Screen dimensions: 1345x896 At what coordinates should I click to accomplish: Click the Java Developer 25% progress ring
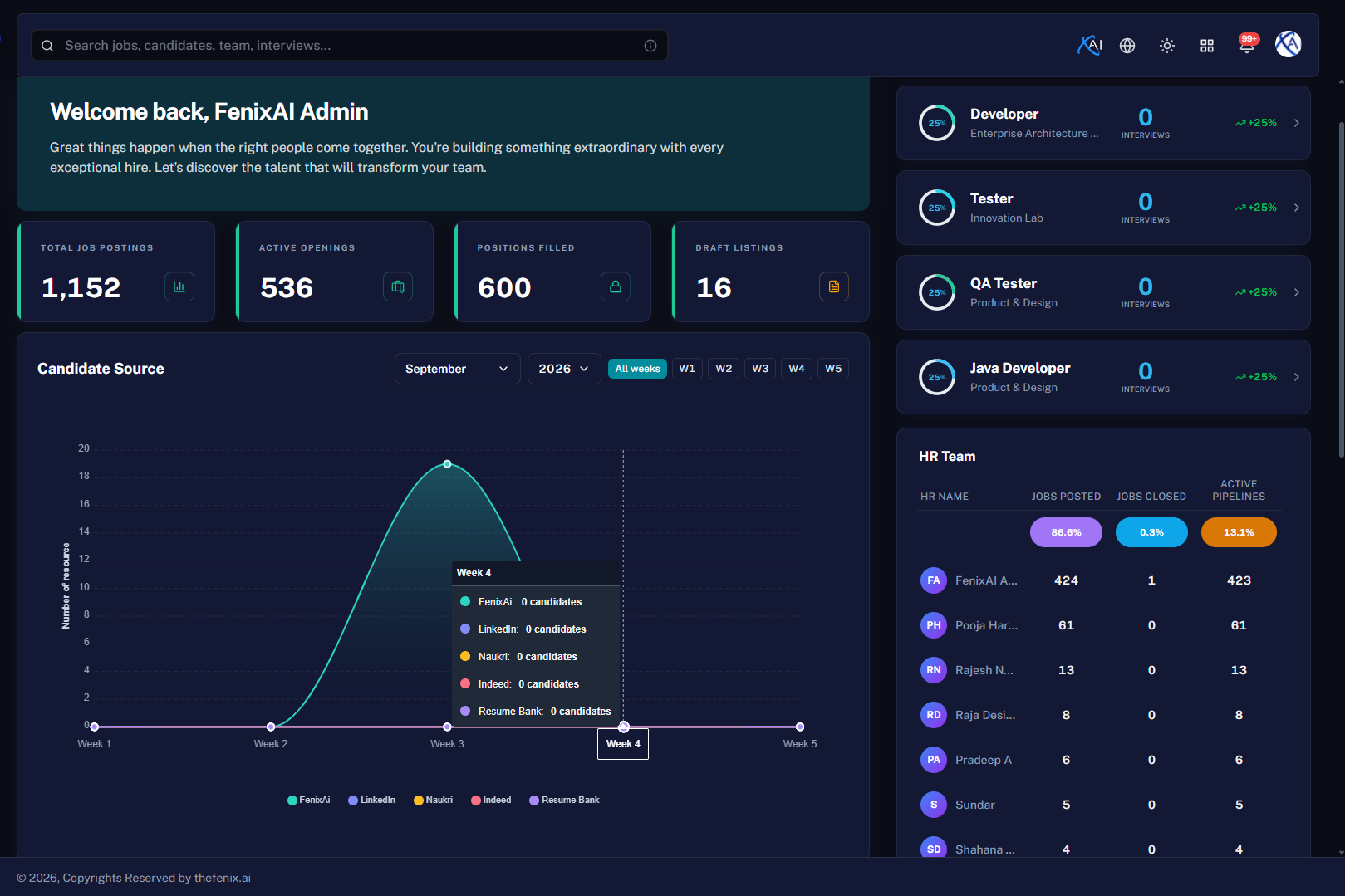937,377
